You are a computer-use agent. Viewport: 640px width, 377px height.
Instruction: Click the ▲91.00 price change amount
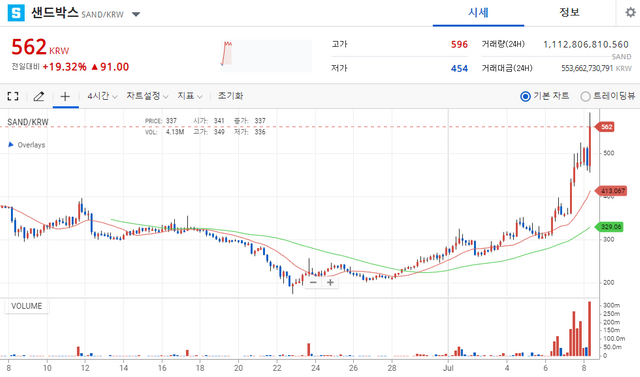(x=110, y=67)
